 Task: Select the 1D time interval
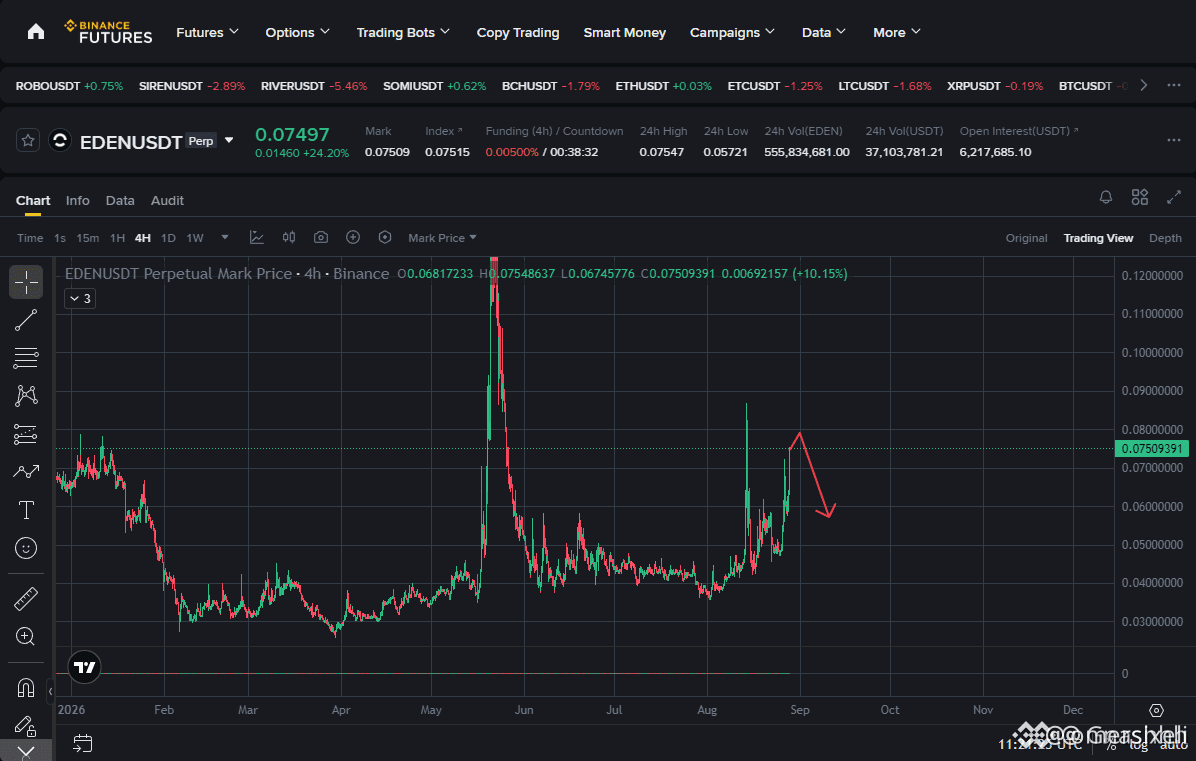click(x=169, y=238)
